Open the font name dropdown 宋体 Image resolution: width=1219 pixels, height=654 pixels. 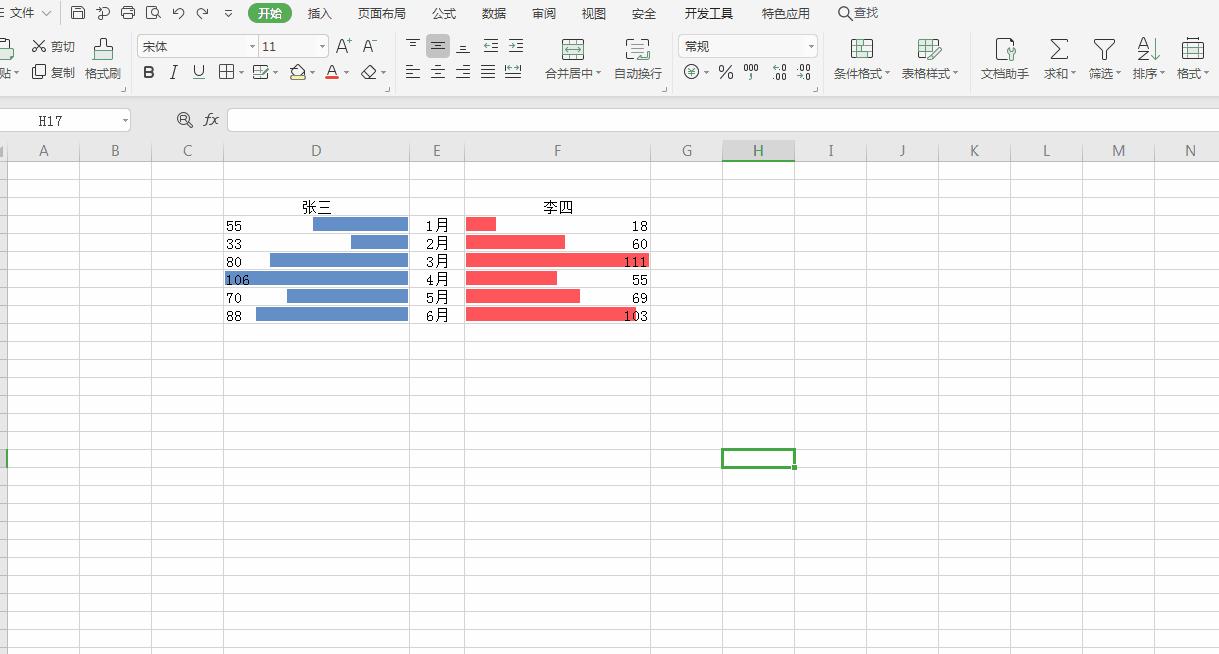[x=252, y=46]
